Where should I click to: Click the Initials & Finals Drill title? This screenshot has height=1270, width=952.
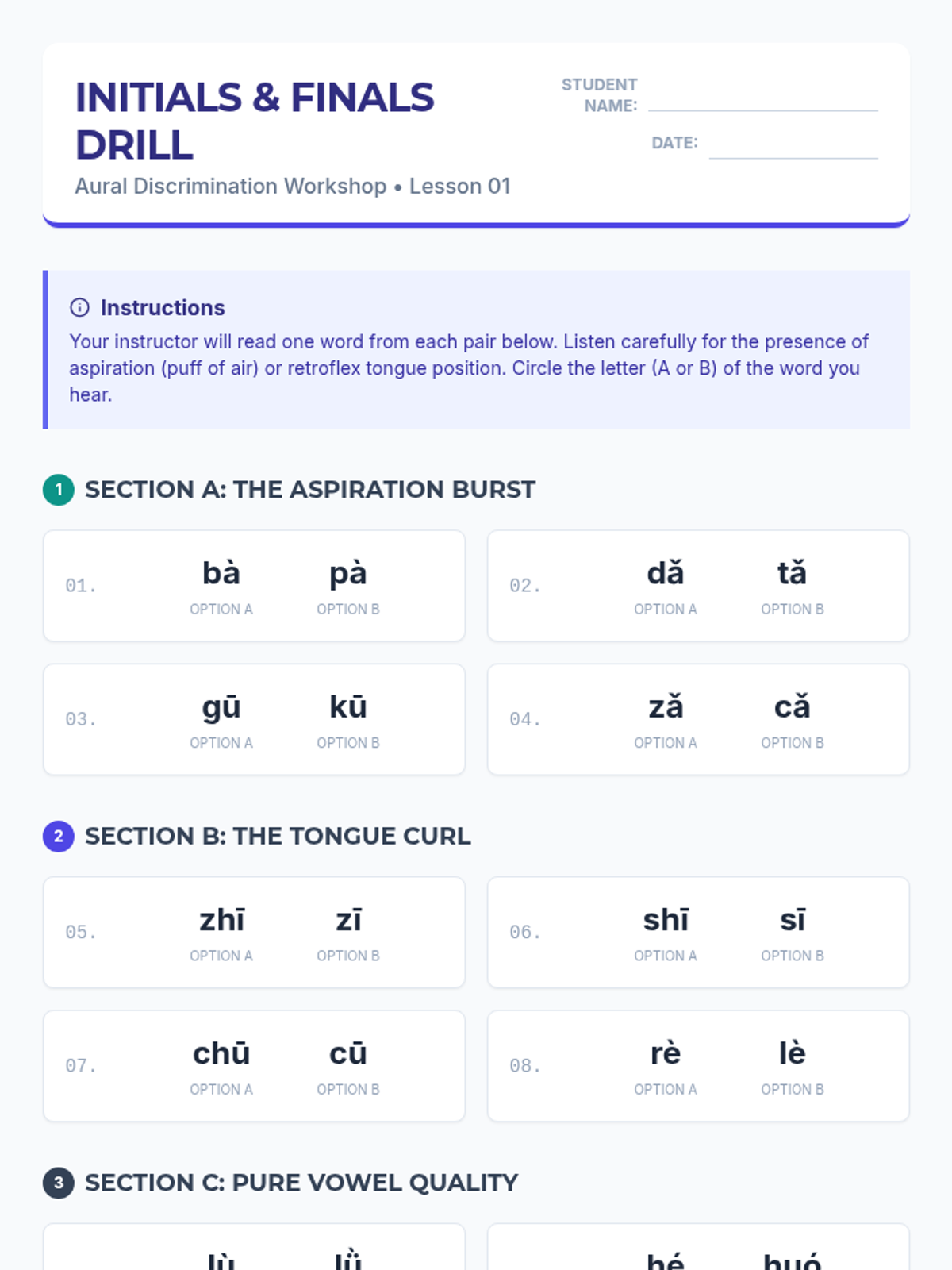tap(255, 121)
